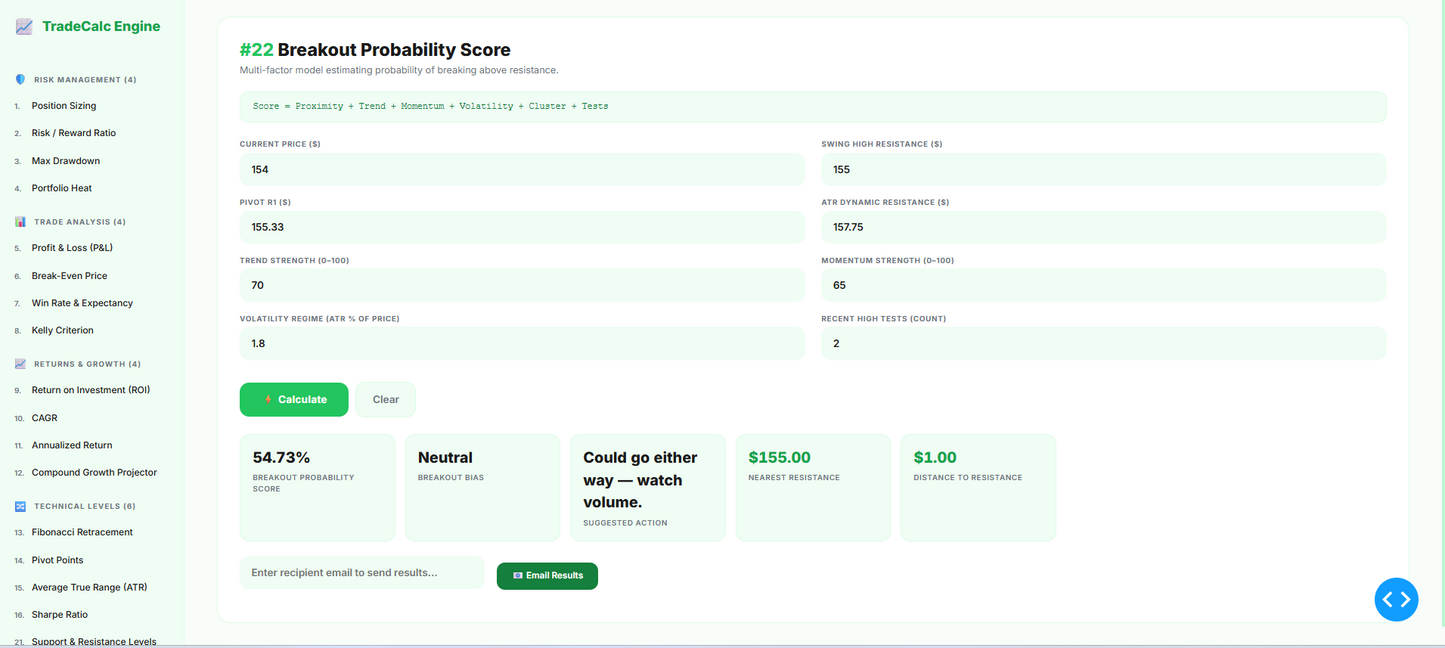Click the suggested action 'Could go either way' card
Image resolution: width=1445 pixels, height=648 pixels.
[648, 488]
